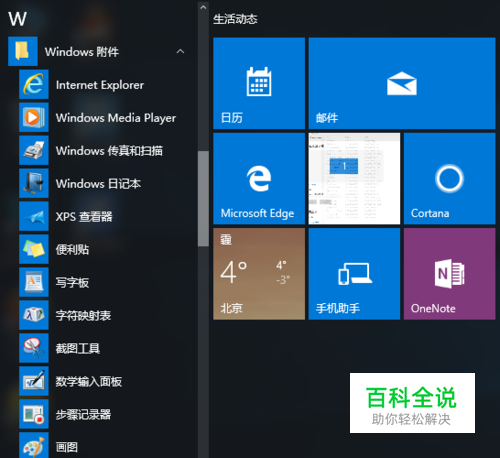Click the Windows 日记本 label
500x458 pixels.
point(98,184)
